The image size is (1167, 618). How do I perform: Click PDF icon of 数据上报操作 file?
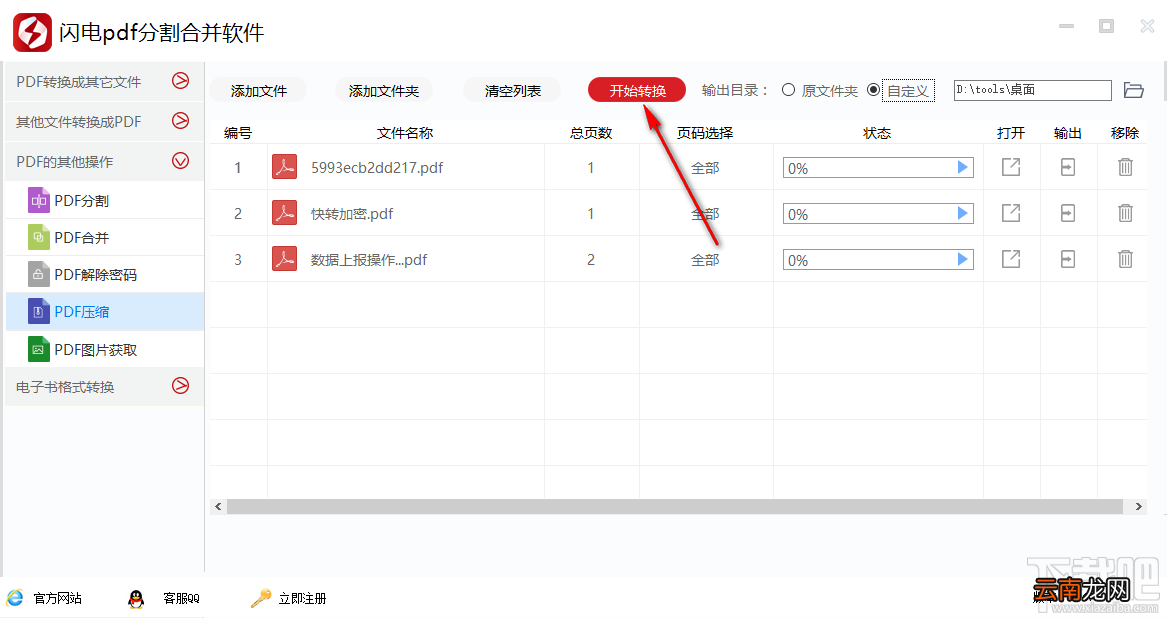(x=284, y=259)
